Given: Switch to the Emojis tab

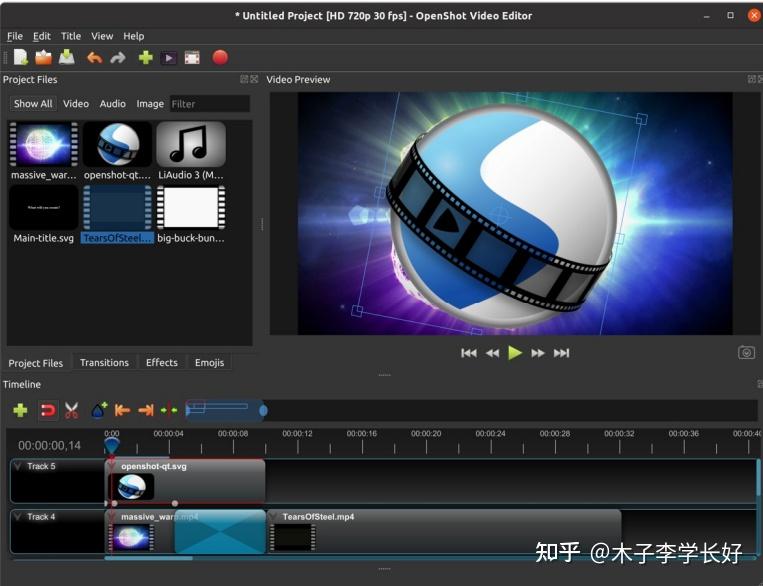Looking at the screenshot, I should 209,363.
